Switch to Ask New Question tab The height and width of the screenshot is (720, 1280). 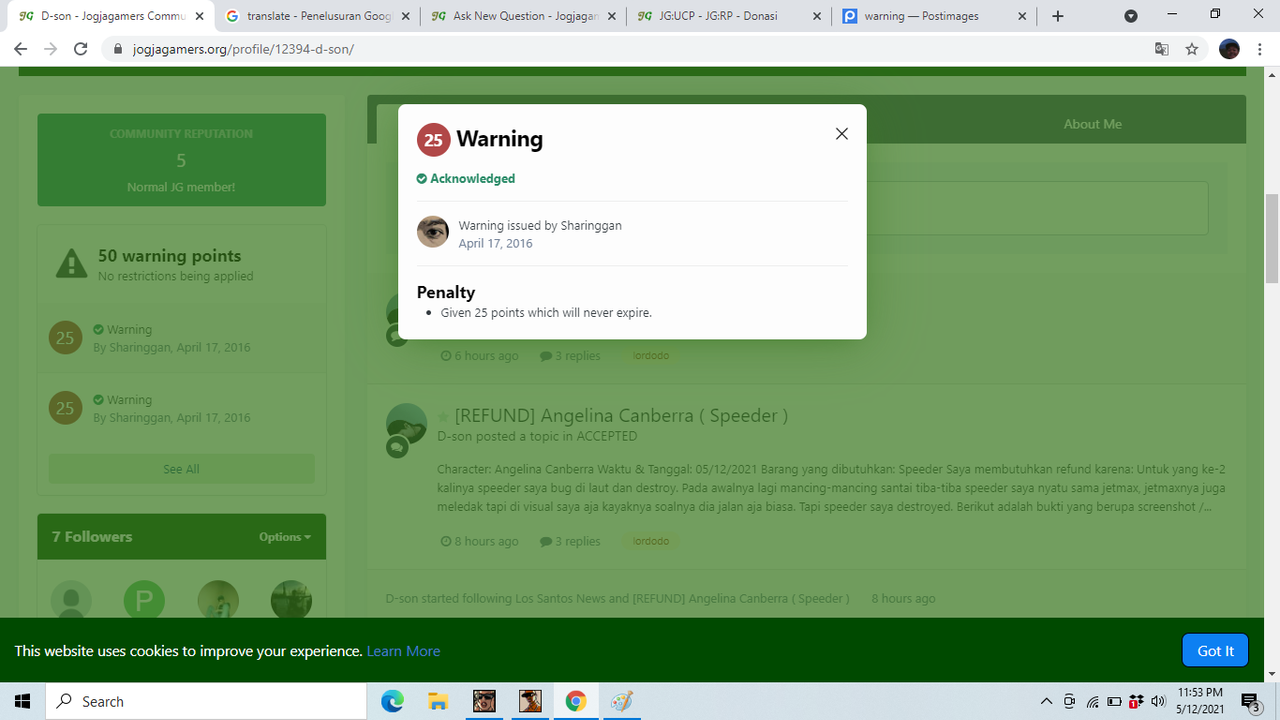click(x=523, y=16)
